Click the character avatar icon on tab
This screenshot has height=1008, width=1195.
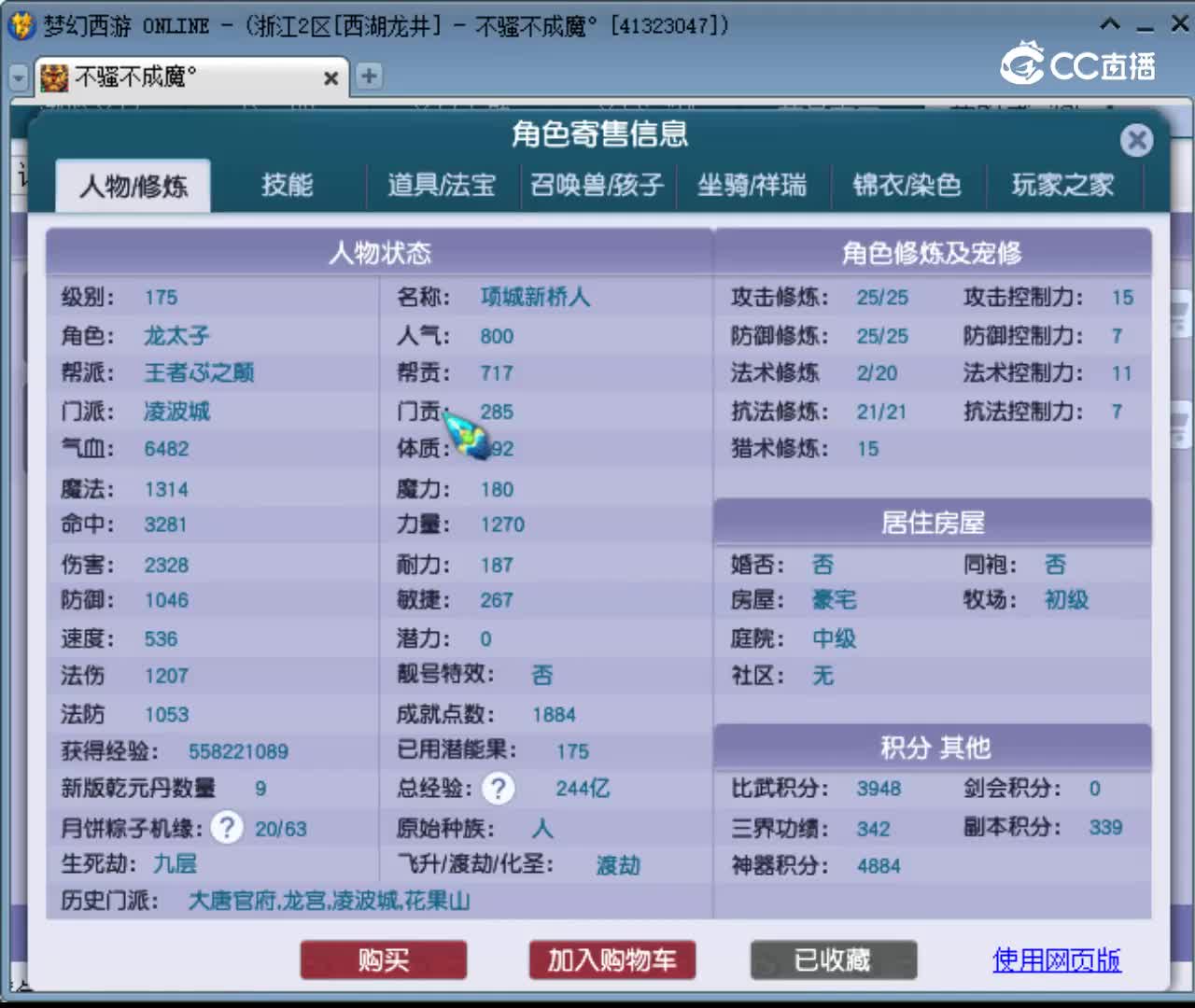[54, 77]
